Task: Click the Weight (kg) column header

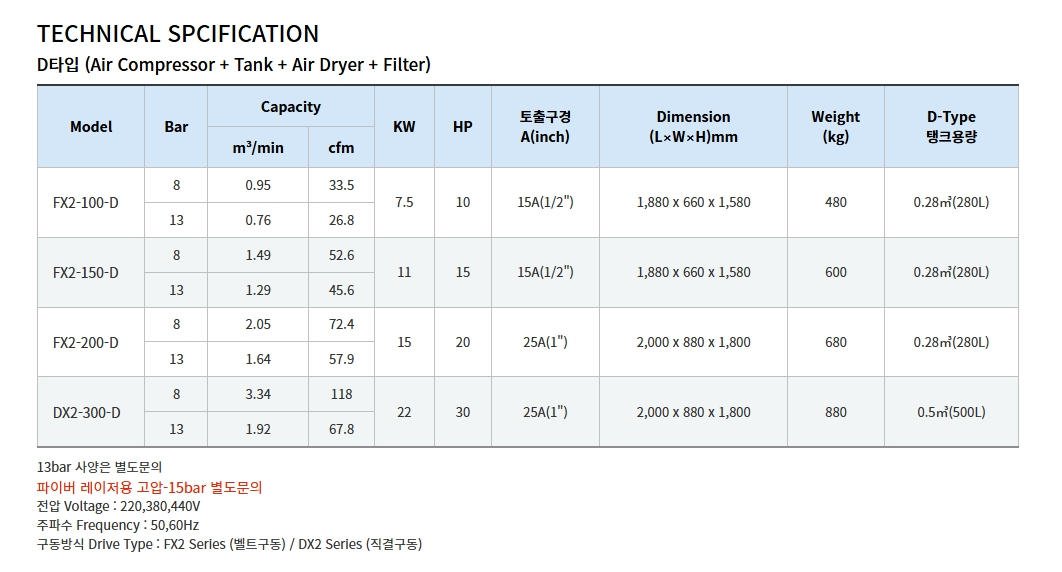Action: tap(835, 127)
